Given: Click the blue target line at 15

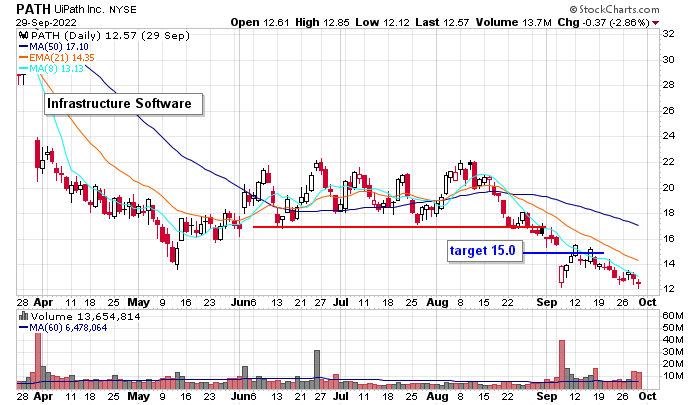Looking at the screenshot, I should (563, 253).
